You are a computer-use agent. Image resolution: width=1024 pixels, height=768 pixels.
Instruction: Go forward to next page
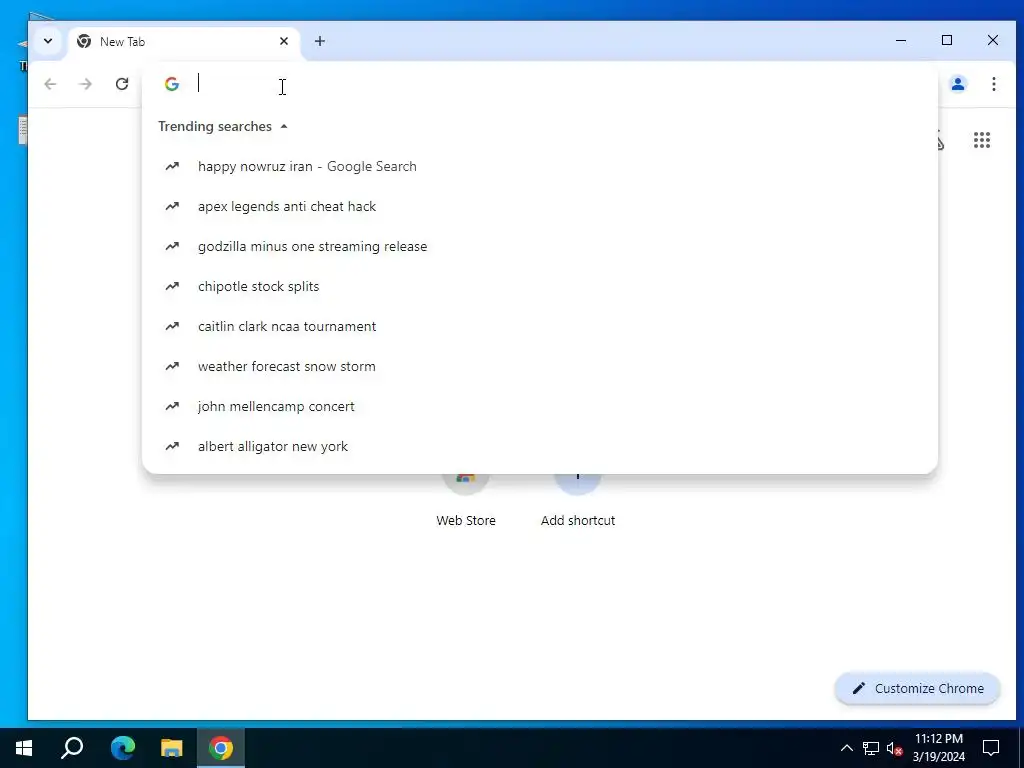pyautogui.click(x=86, y=84)
